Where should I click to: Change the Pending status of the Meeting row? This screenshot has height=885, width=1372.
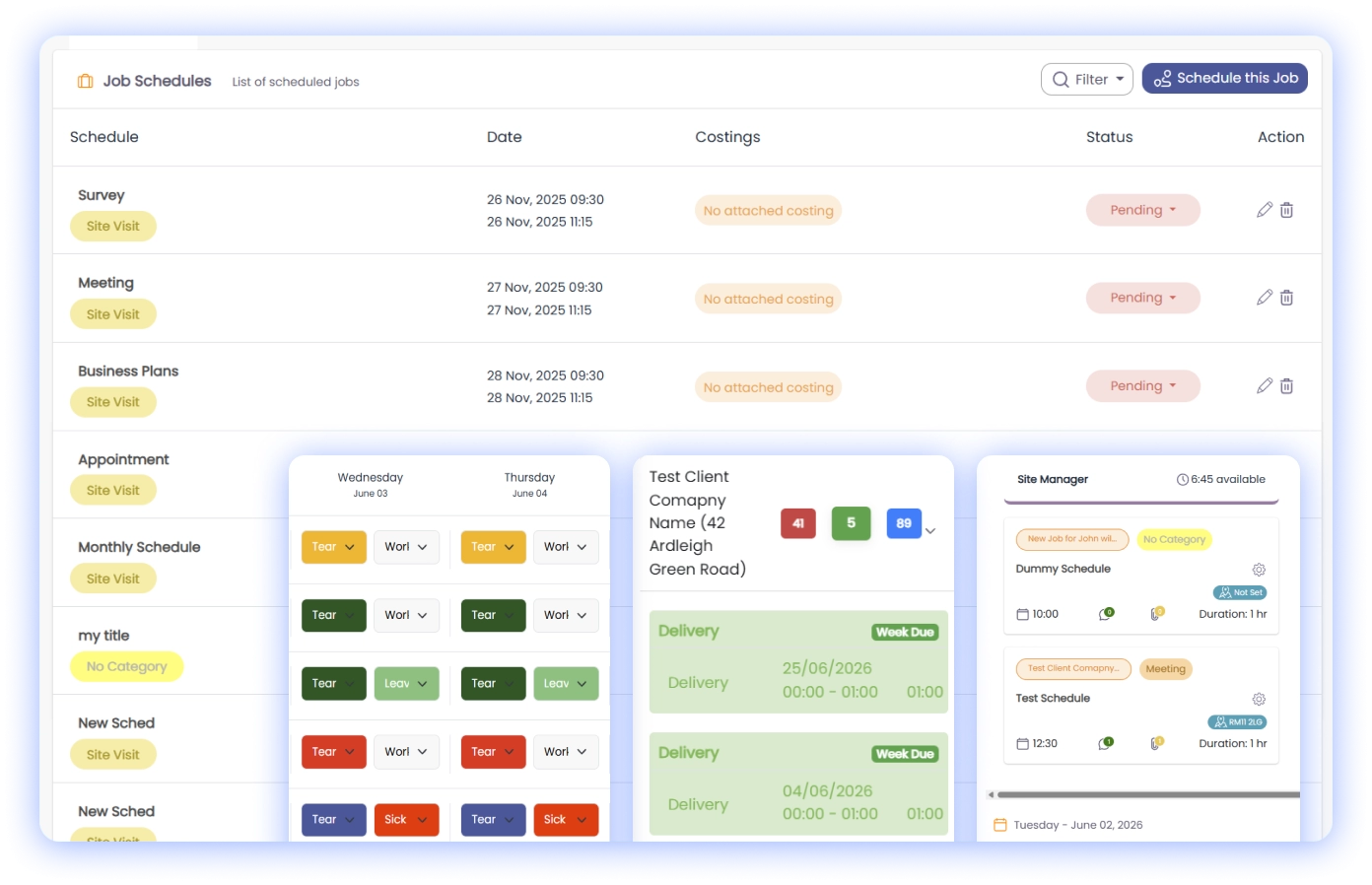point(1143,298)
